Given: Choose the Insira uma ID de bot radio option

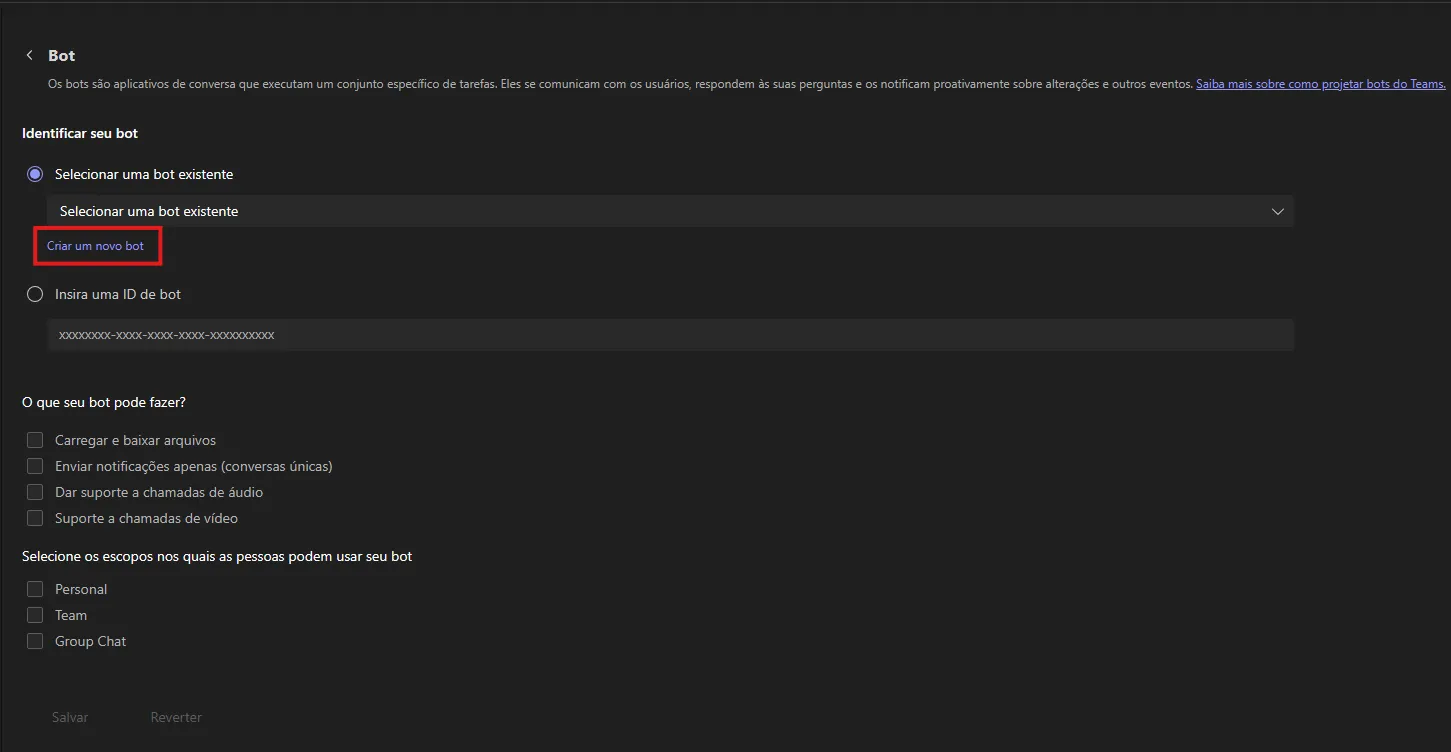Looking at the screenshot, I should pos(35,294).
